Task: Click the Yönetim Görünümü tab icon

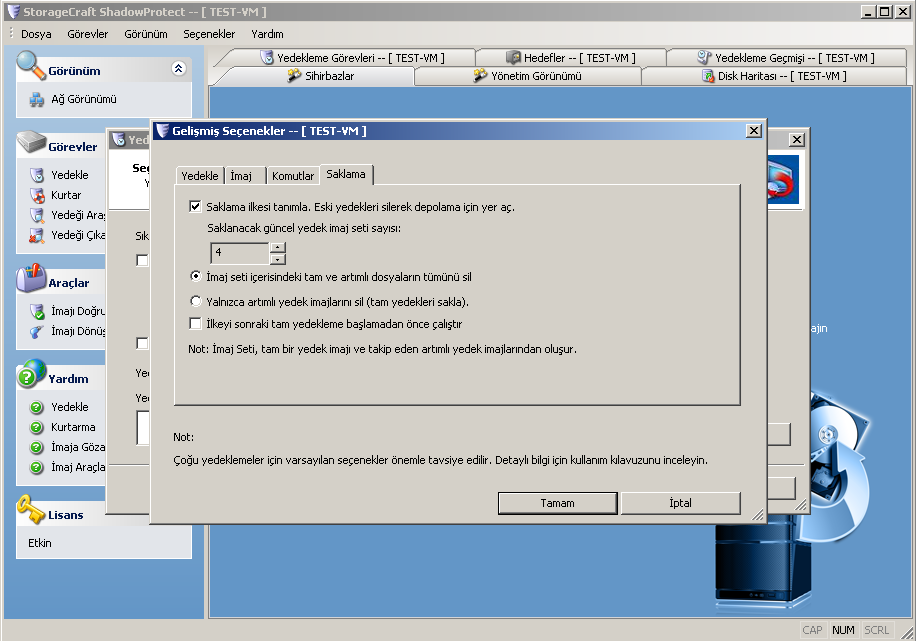Action: click(480, 75)
